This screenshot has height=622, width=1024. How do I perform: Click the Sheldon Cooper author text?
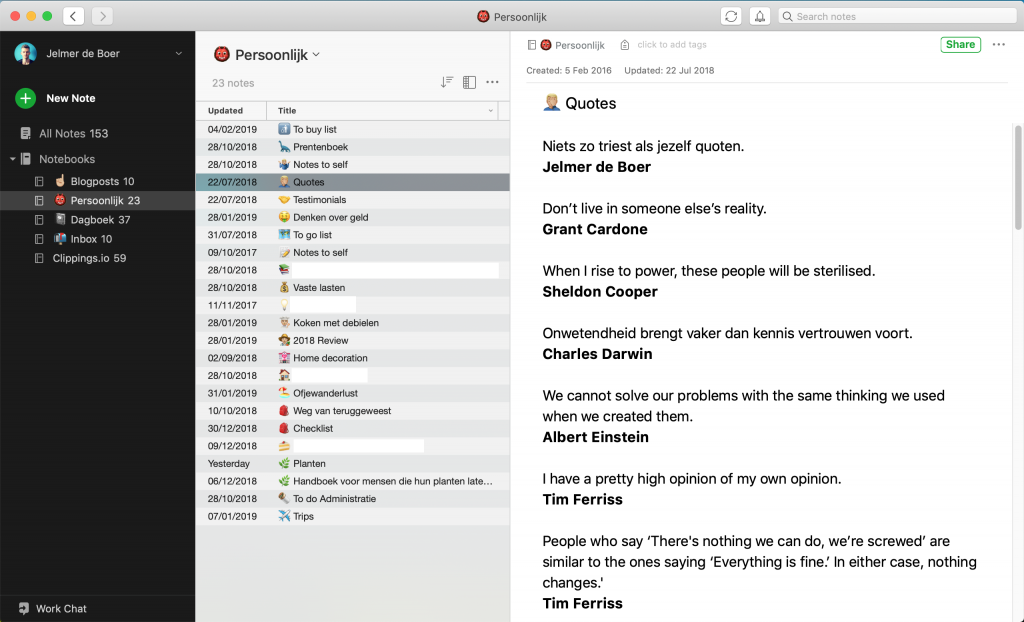point(600,291)
